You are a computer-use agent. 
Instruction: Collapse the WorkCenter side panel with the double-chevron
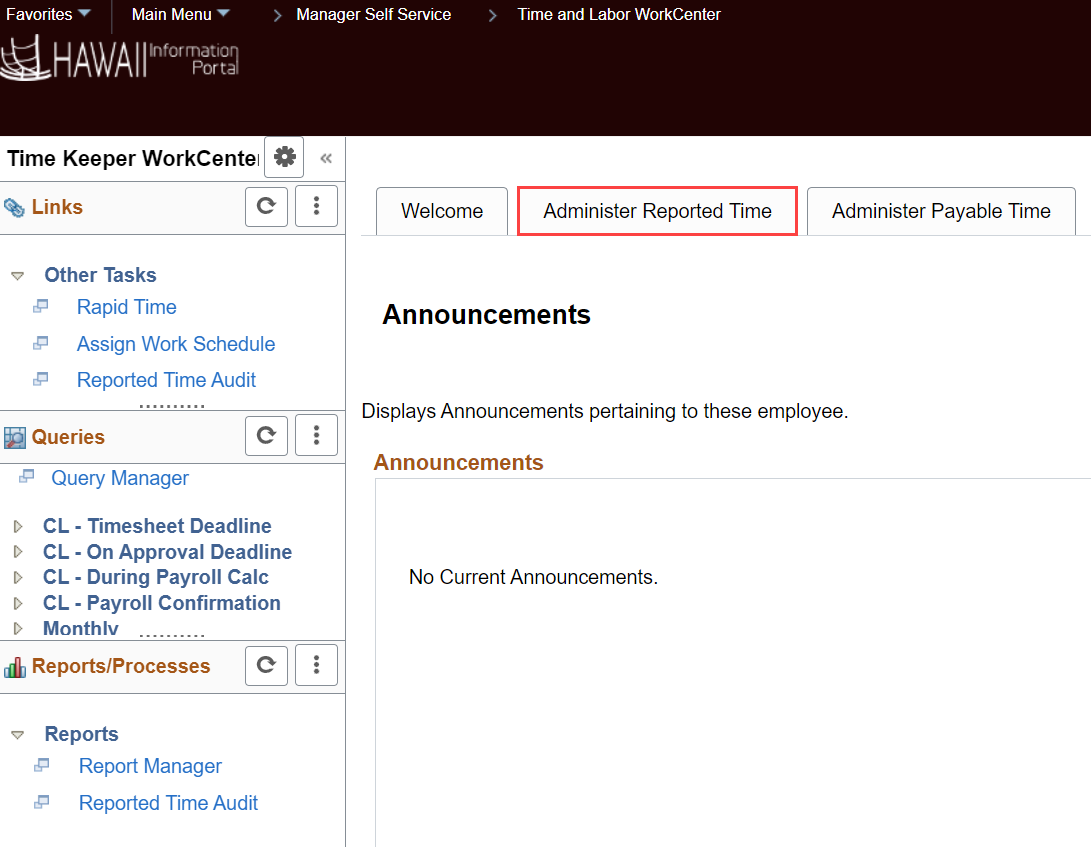tap(325, 157)
